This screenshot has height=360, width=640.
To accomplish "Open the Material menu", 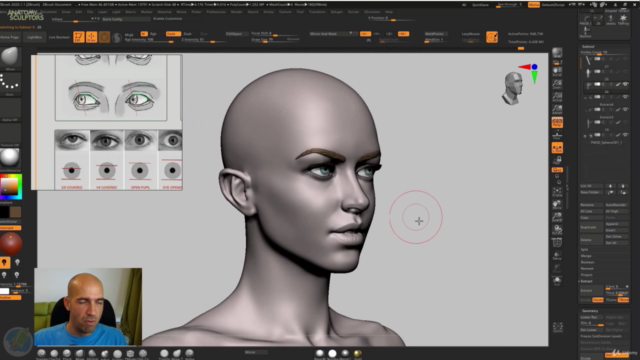I will click(x=164, y=12).
